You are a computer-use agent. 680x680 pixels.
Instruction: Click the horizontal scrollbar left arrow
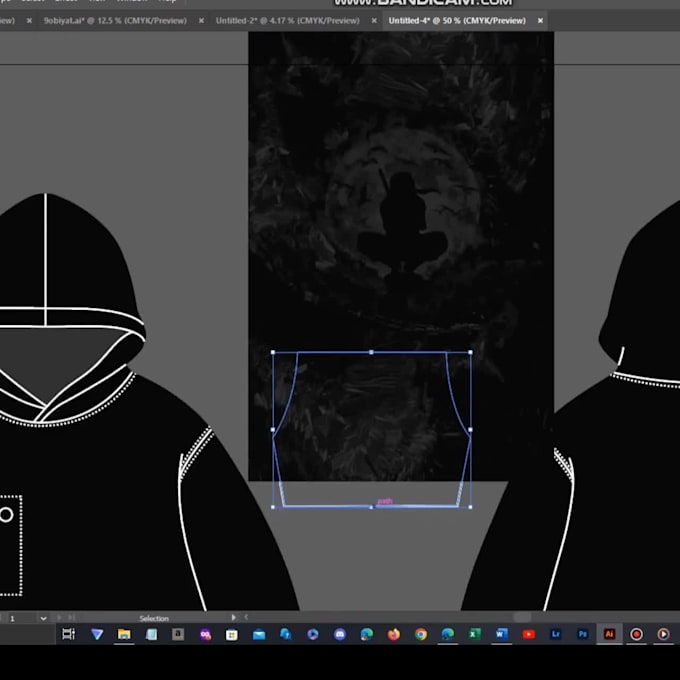click(x=246, y=617)
